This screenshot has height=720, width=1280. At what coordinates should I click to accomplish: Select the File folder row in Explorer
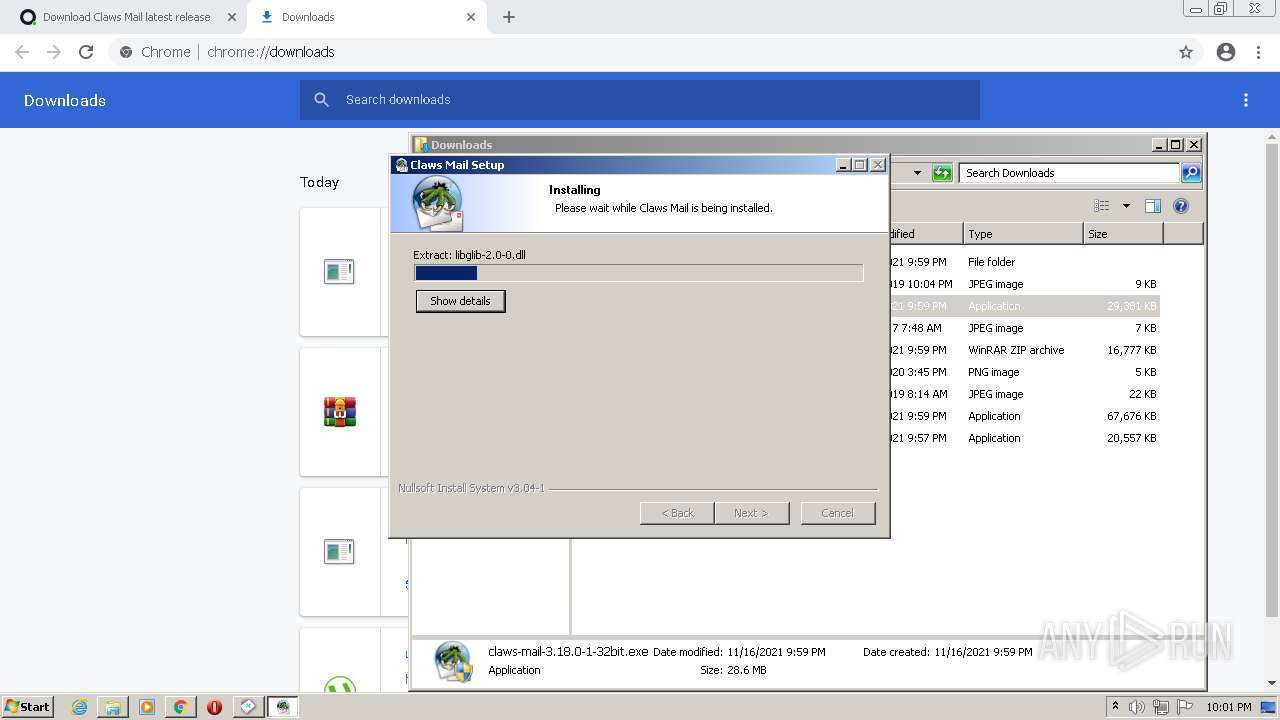(1023, 262)
